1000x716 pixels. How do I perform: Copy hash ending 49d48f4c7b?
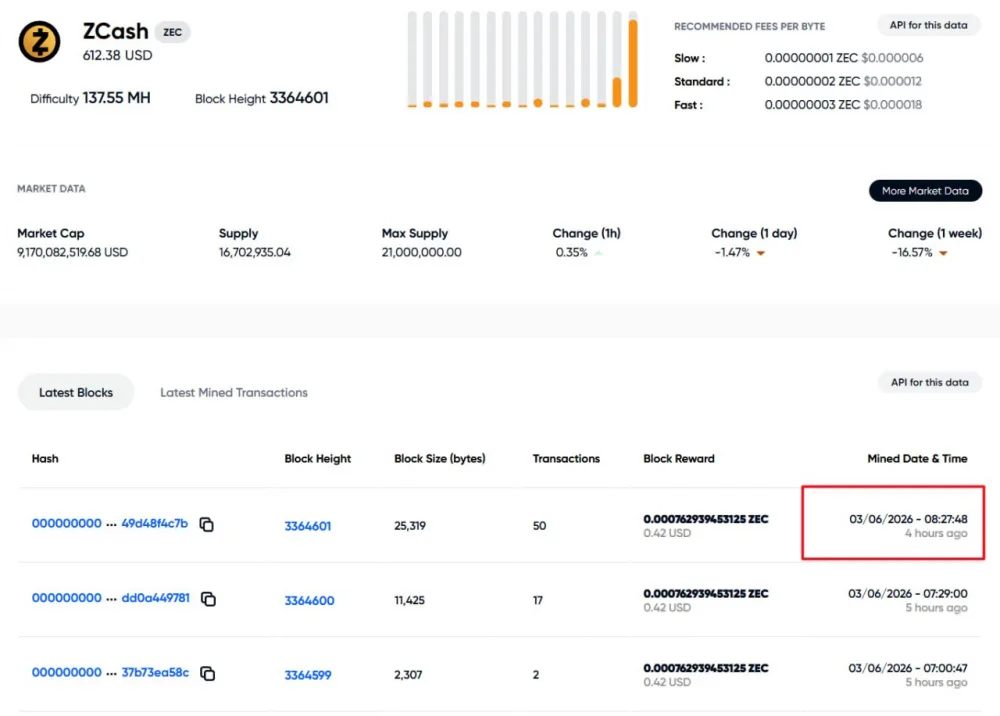[207, 524]
